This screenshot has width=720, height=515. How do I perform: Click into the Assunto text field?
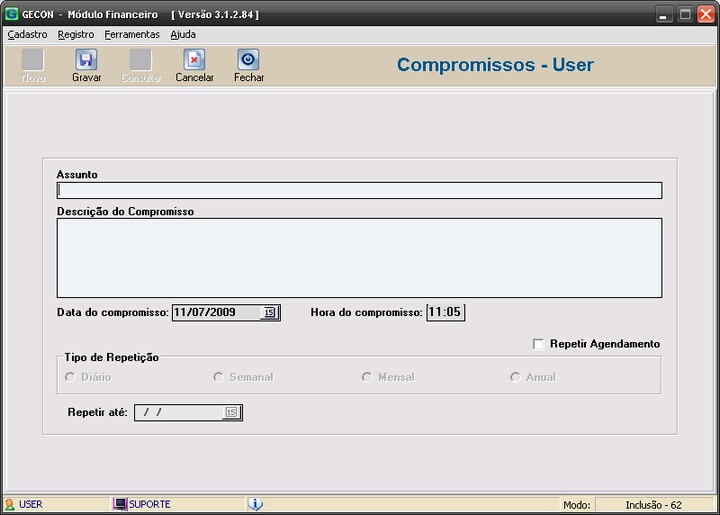tap(359, 190)
